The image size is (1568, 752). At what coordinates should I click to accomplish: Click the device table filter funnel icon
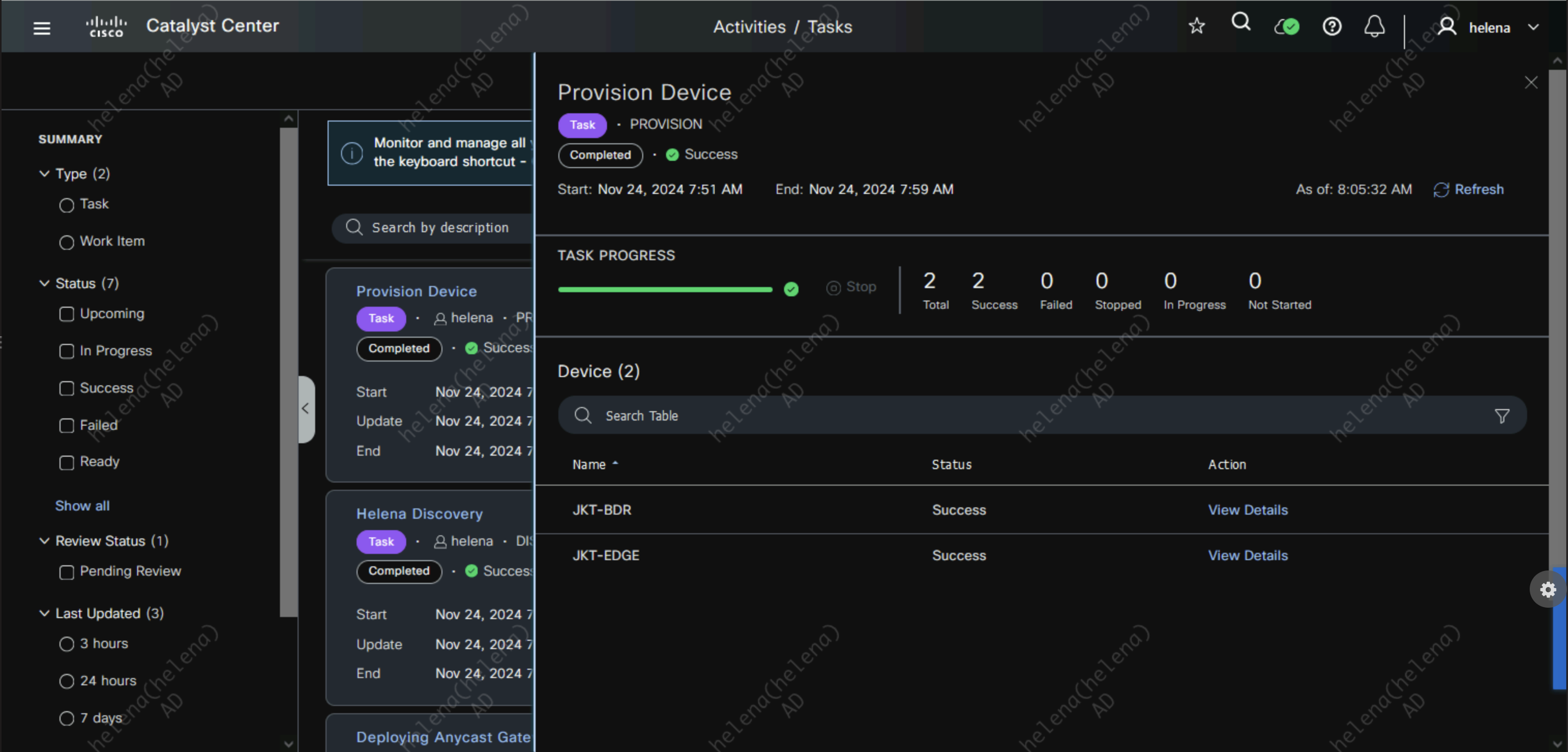(x=1502, y=415)
